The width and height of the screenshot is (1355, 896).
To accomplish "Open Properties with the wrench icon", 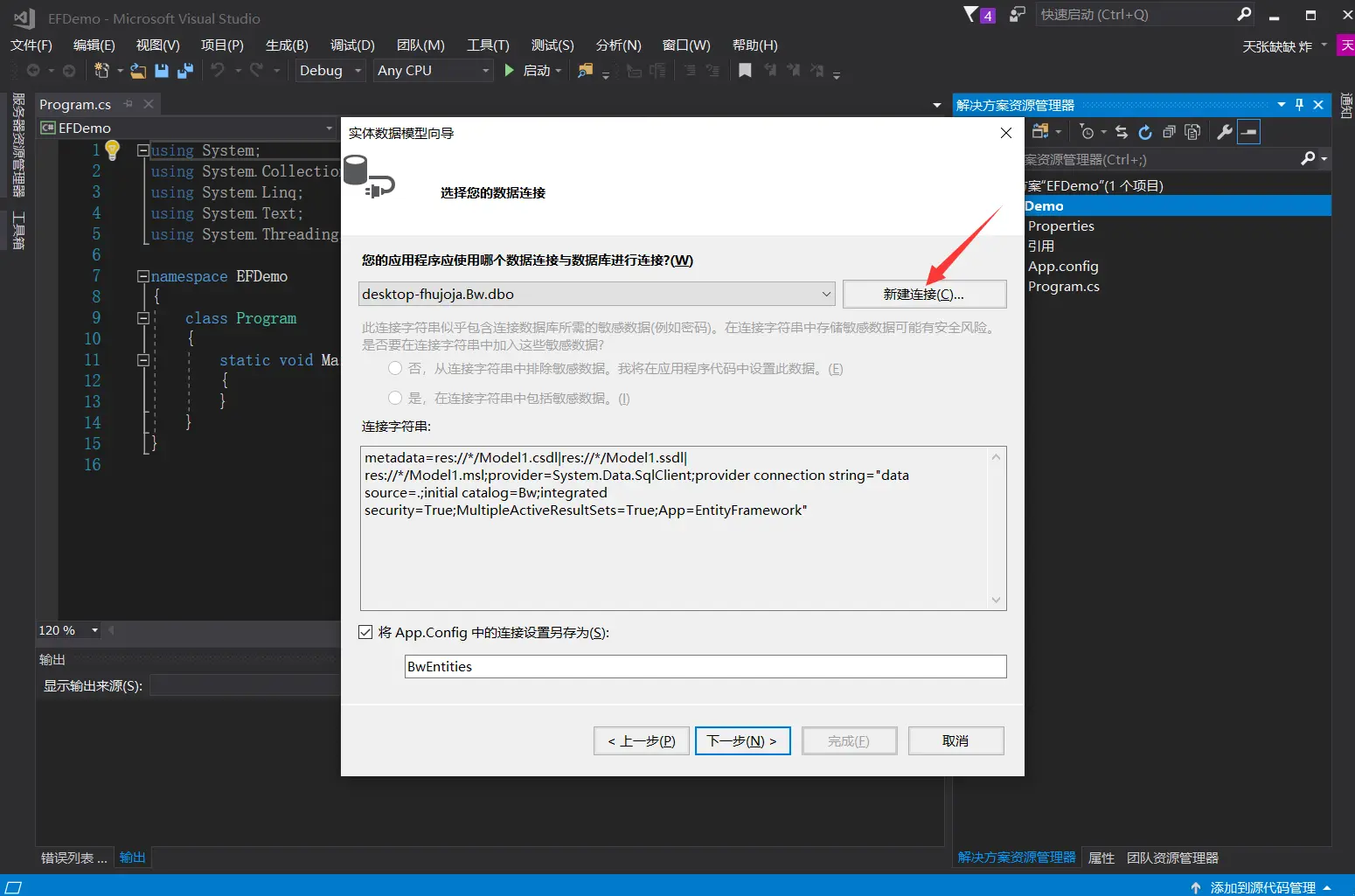I will [x=1225, y=132].
